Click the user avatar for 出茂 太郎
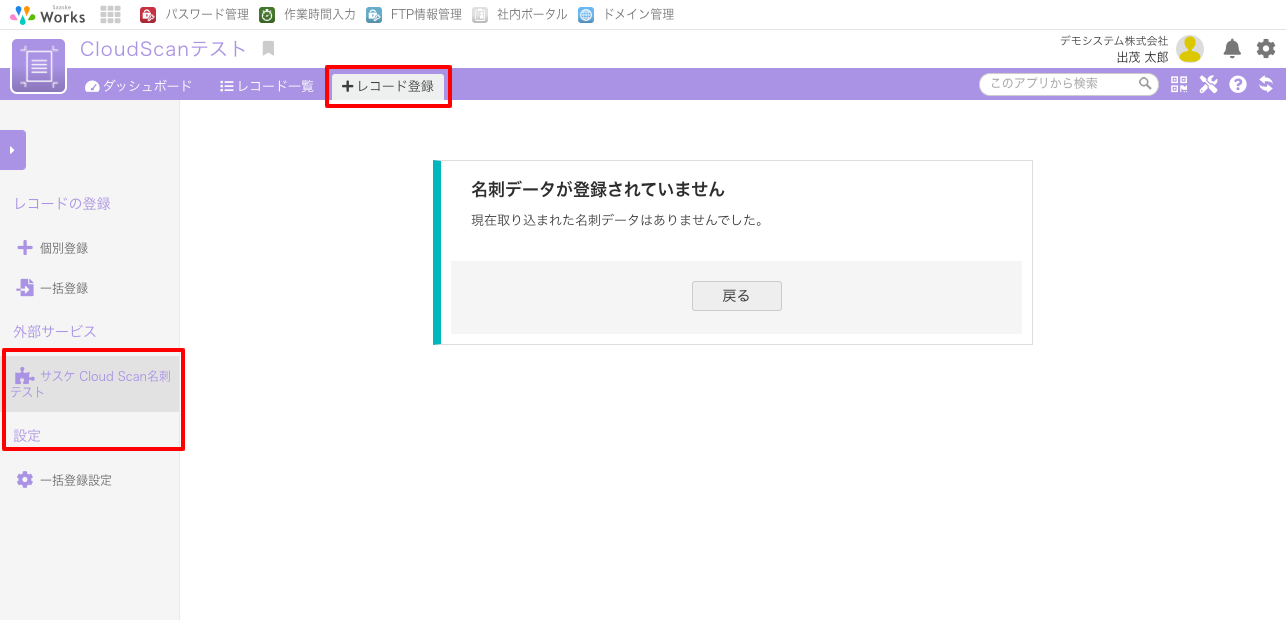 pos(1190,48)
